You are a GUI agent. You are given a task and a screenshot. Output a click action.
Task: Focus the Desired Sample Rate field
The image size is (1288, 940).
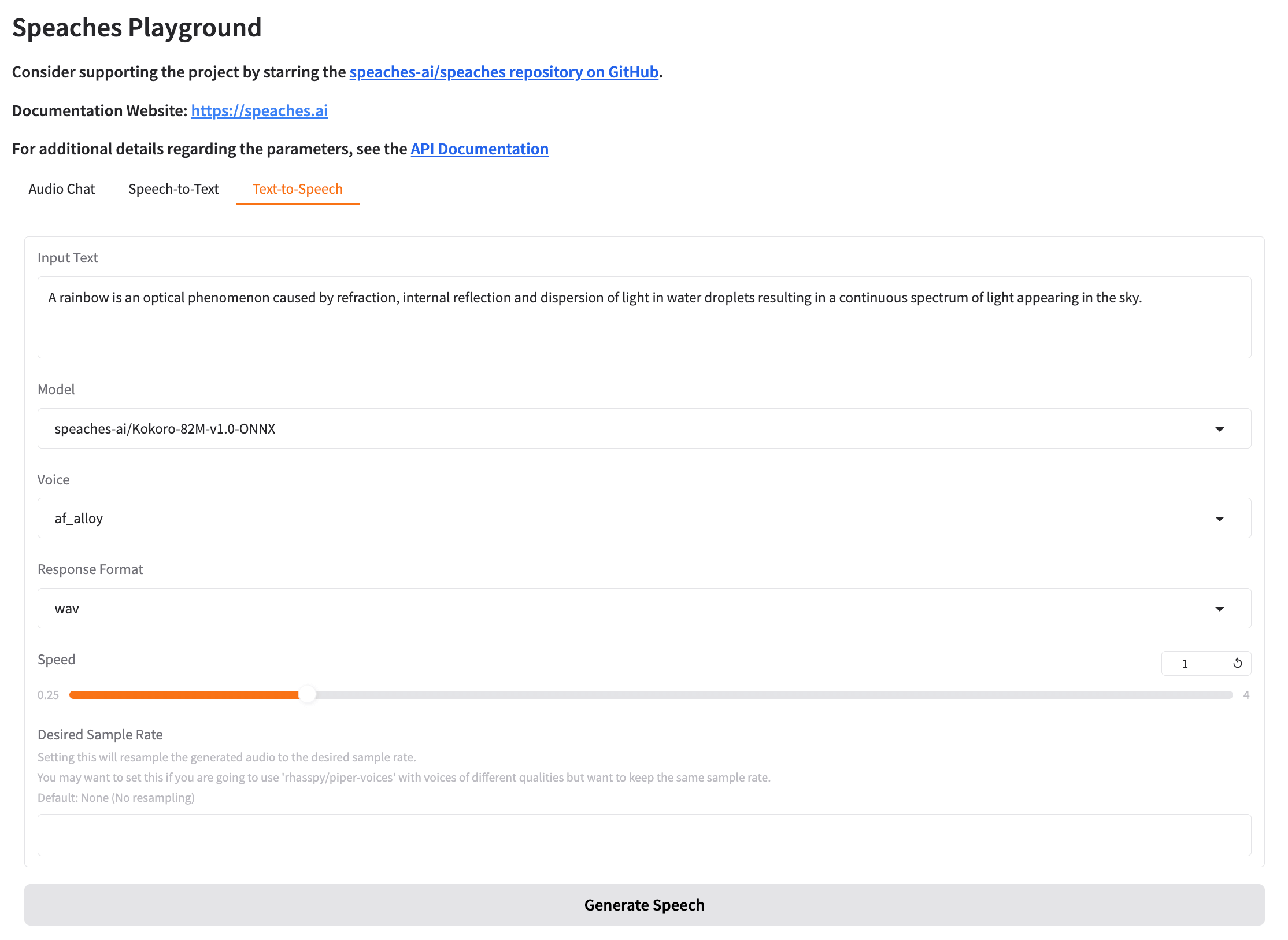point(644,835)
